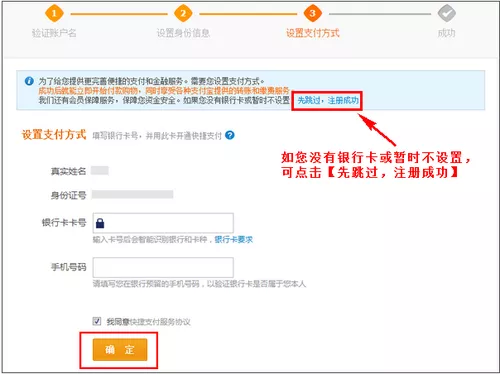Click the orange 设置支付方式 heading
Image resolution: width=500 pixels, height=374 pixels.
coord(54,135)
